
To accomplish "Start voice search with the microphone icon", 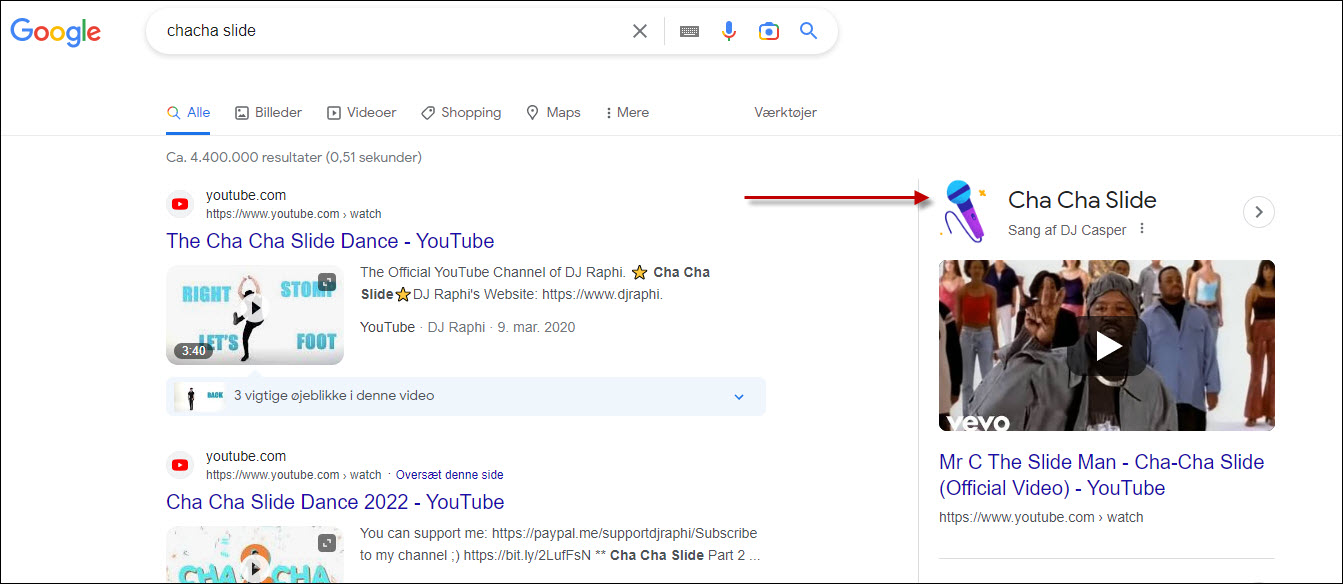I will click(x=729, y=31).
